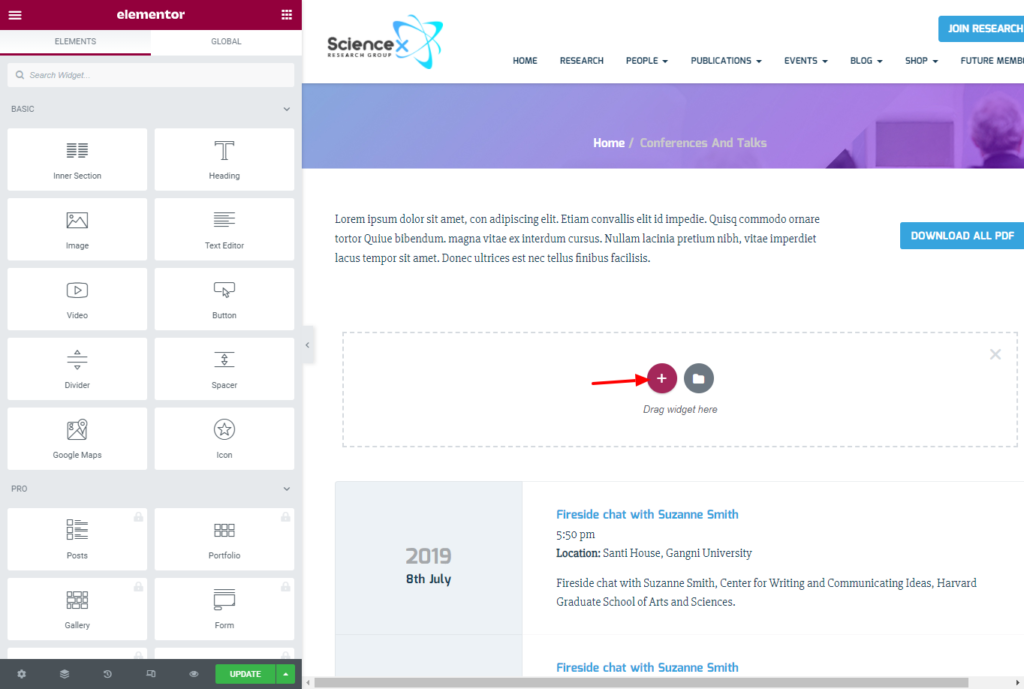The image size is (1024, 689).
Task: Select the Heading widget
Action: [224, 159]
